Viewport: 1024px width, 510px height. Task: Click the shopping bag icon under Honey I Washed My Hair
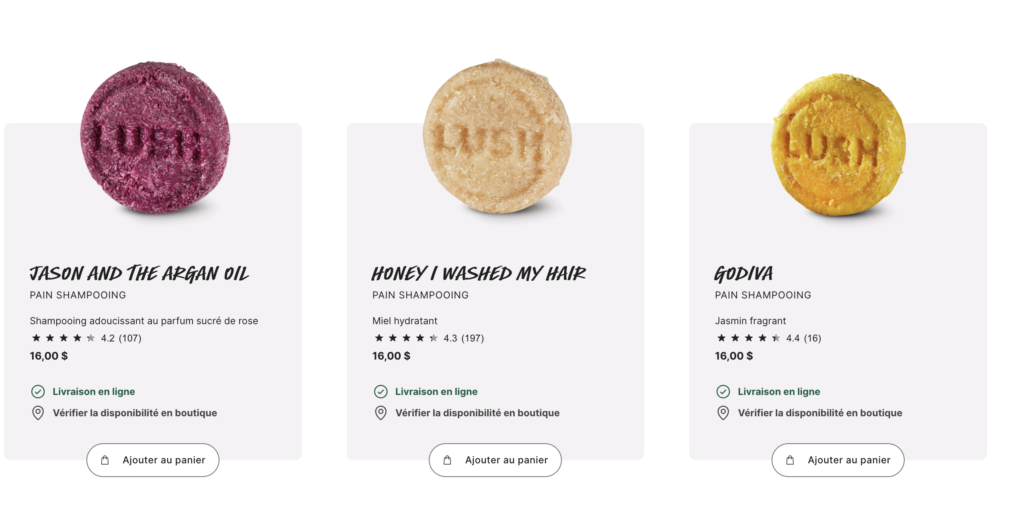[x=447, y=461]
